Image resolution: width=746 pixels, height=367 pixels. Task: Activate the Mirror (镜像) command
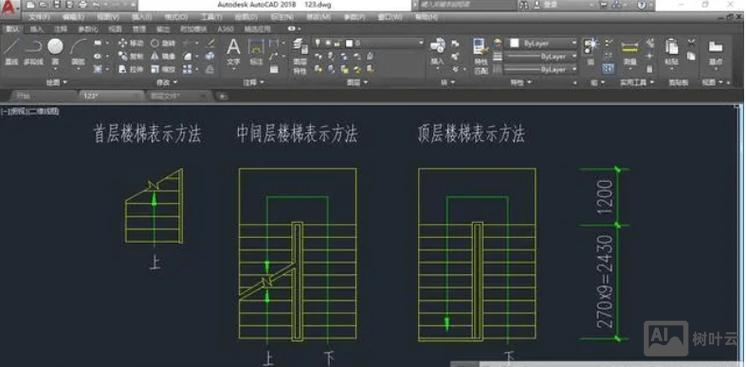163,56
